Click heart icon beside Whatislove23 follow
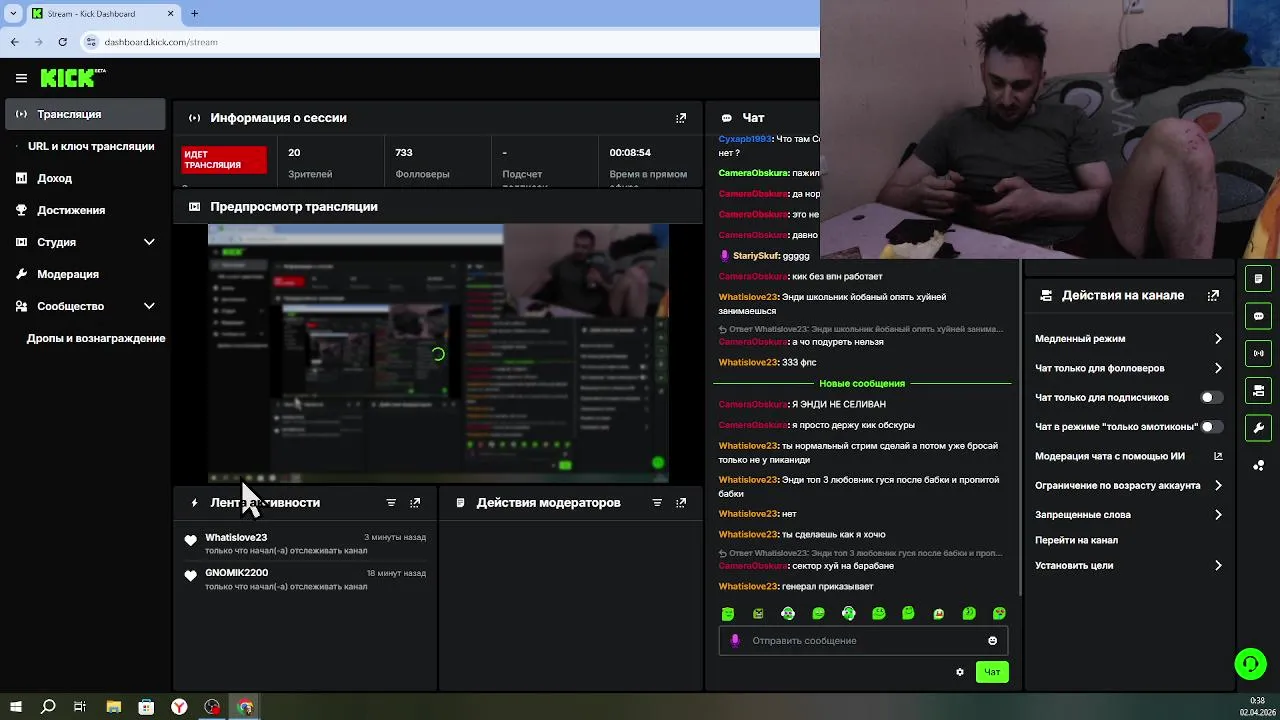The width and height of the screenshot is (1280, 720). pyautogui.click(x=191, y=541)
